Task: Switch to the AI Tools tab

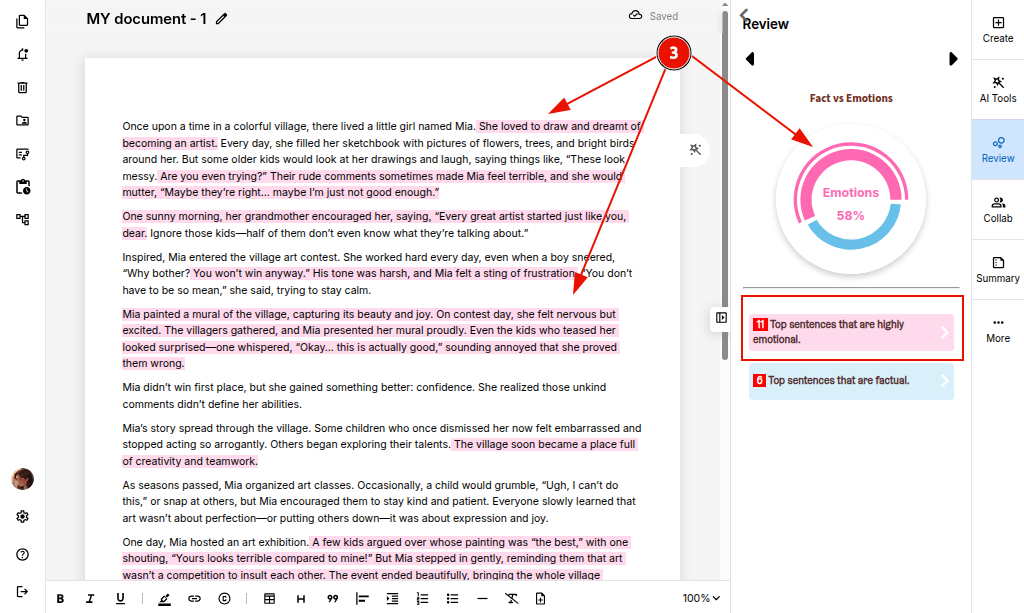Action: [x=997, y=89]
